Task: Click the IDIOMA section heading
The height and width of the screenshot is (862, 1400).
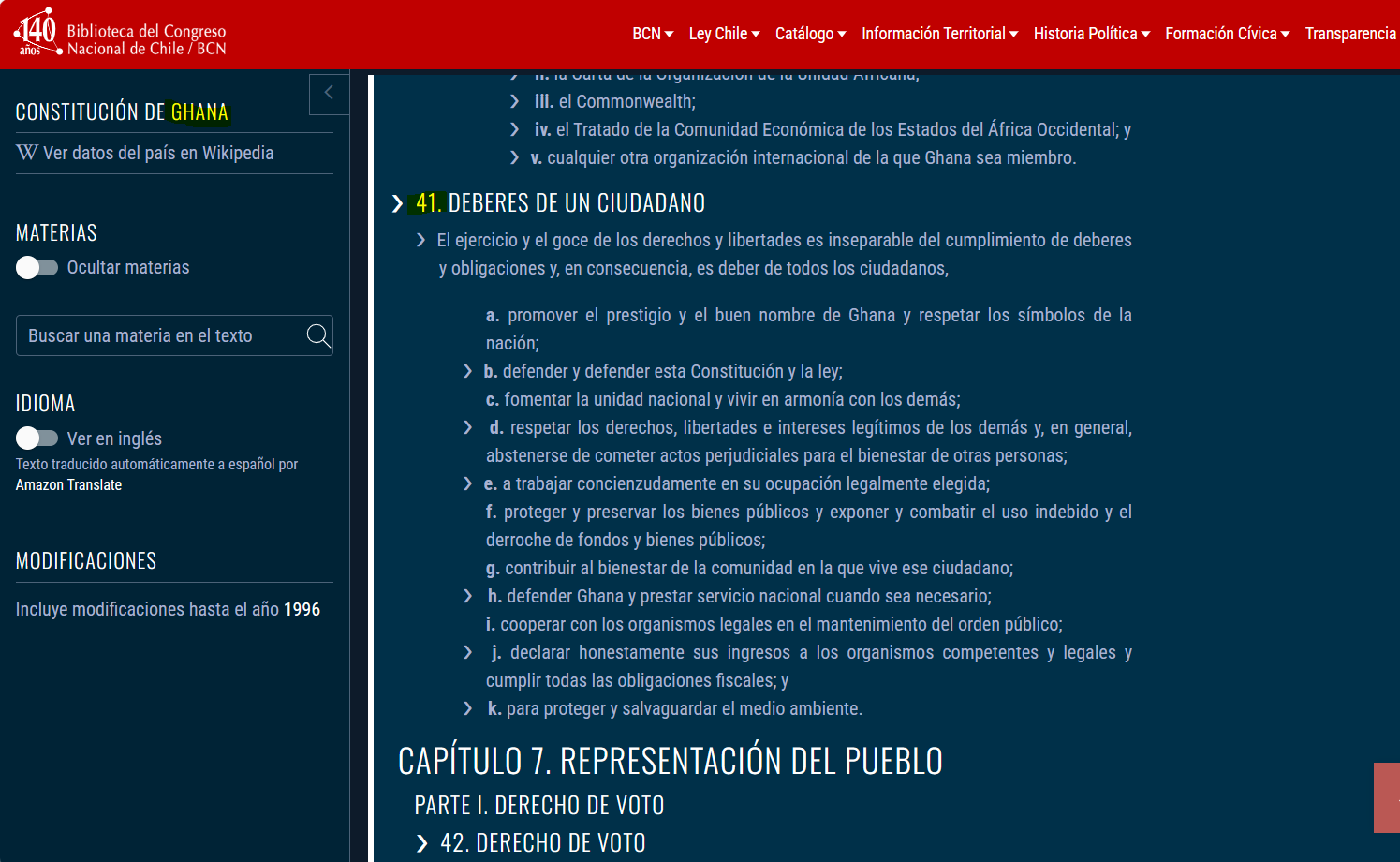Action: click(x=45, y=404)
